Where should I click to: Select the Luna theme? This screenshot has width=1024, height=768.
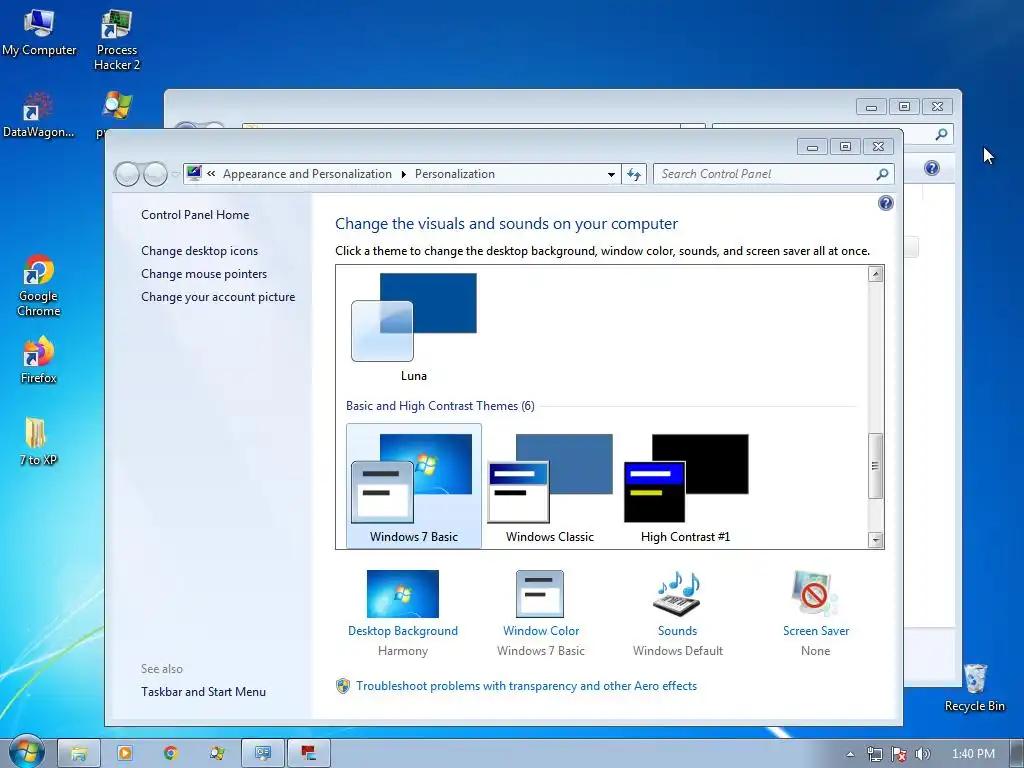(x=414, y=327)
